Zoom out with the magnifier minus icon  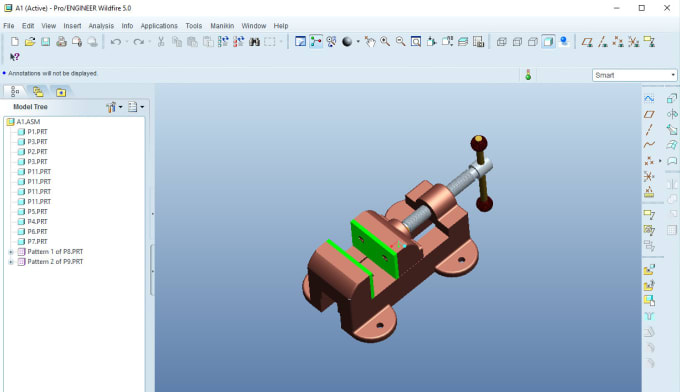coord(400,42)
